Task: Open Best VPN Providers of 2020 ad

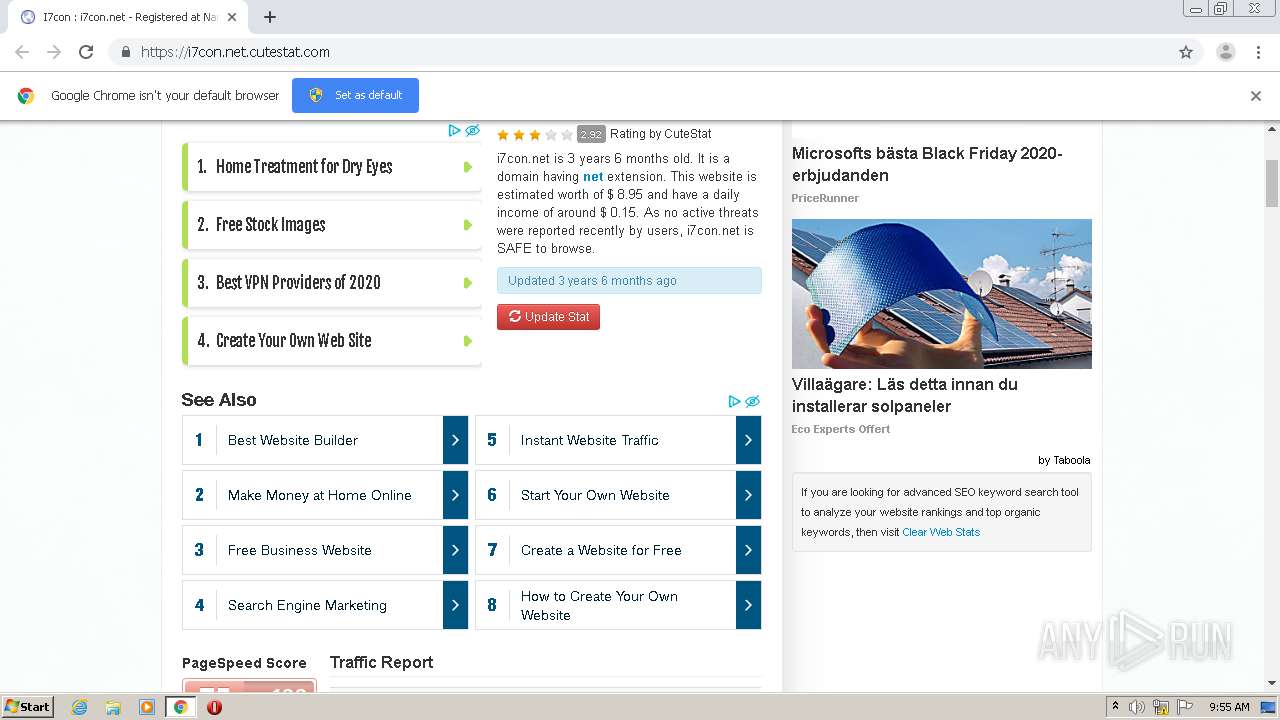Action: [332, 283]
